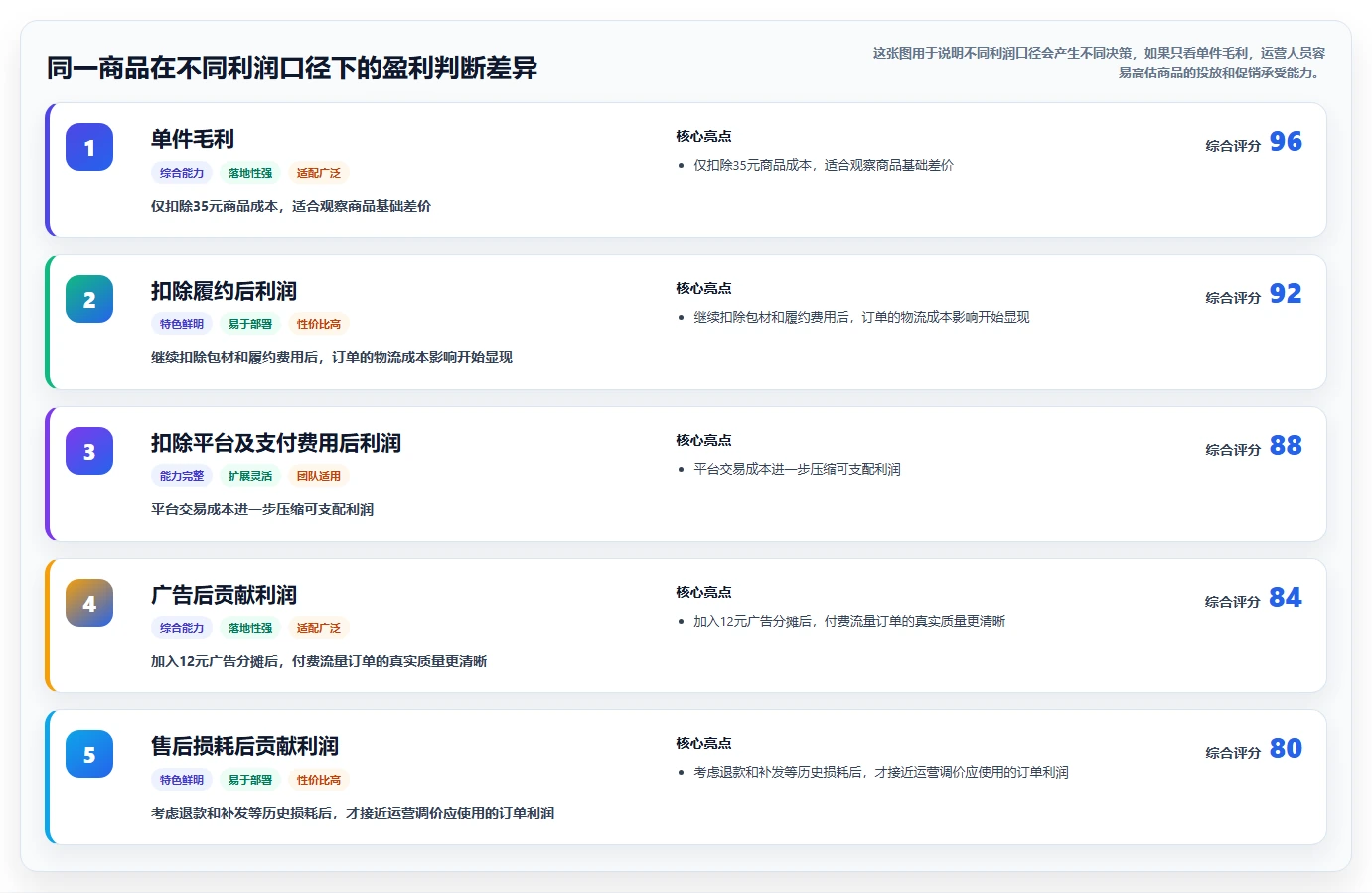Click the number 1 rank badge
This screenshot has height=893, width=1372.
(89, 148)
